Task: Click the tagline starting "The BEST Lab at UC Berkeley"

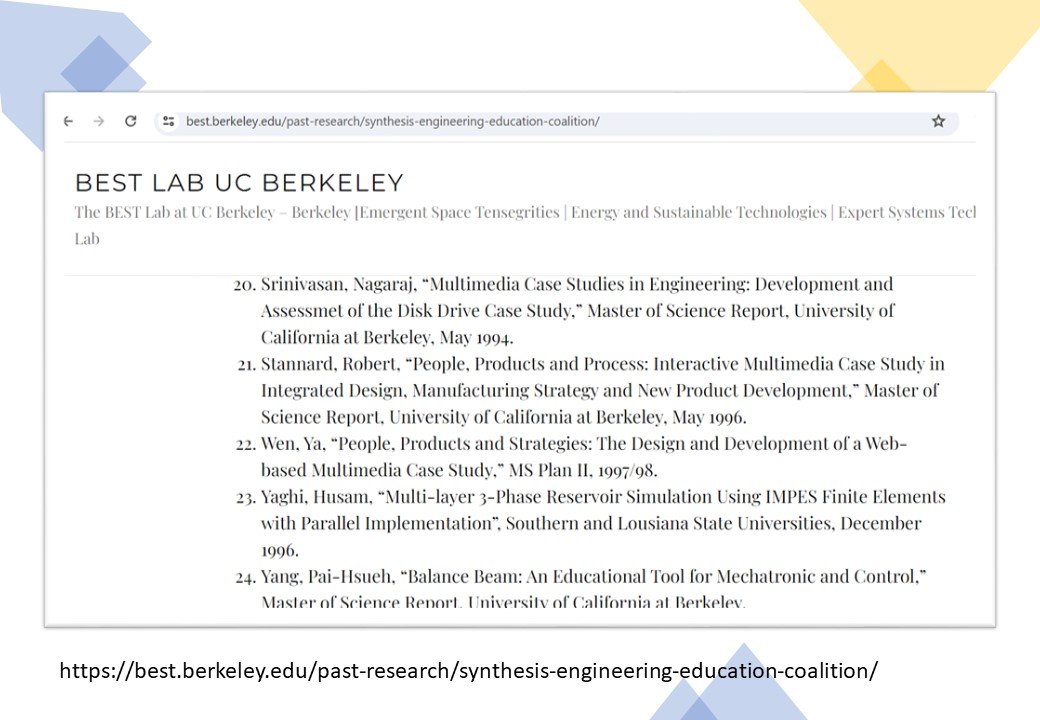Action: [174, 212]
